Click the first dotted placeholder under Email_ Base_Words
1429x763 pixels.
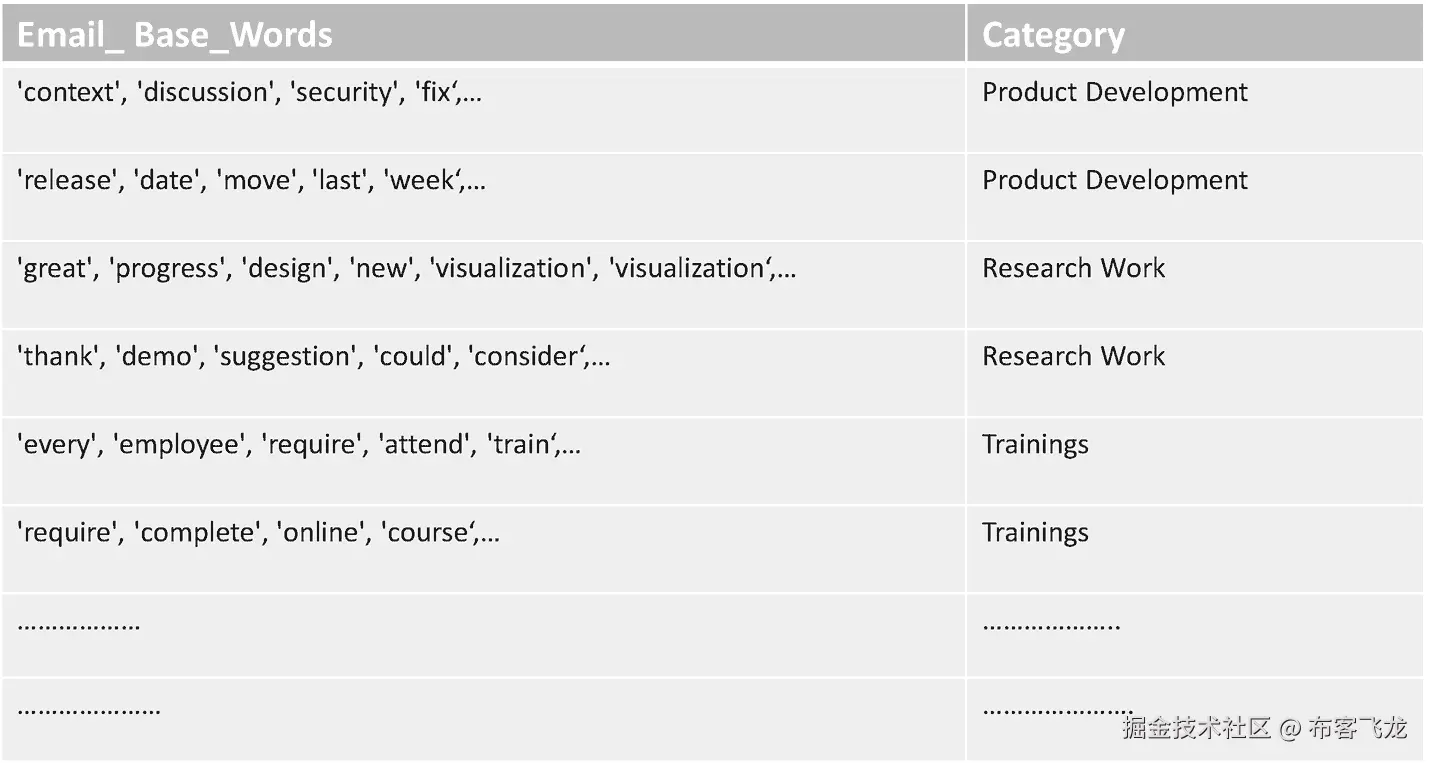(79, 627)
